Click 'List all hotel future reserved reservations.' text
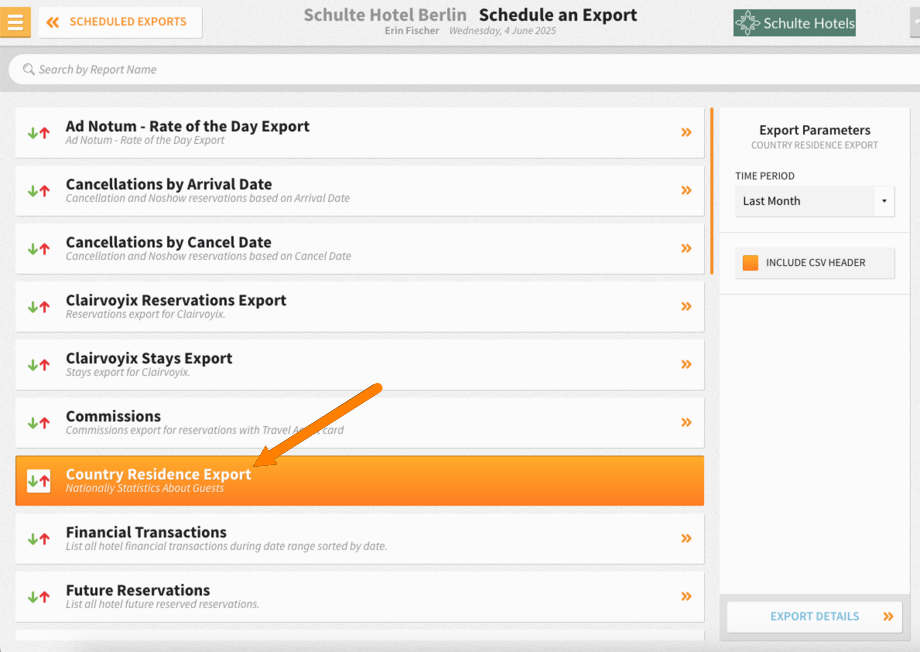The image size is (920, 652). pyautogui.click(x=163, y=604)
